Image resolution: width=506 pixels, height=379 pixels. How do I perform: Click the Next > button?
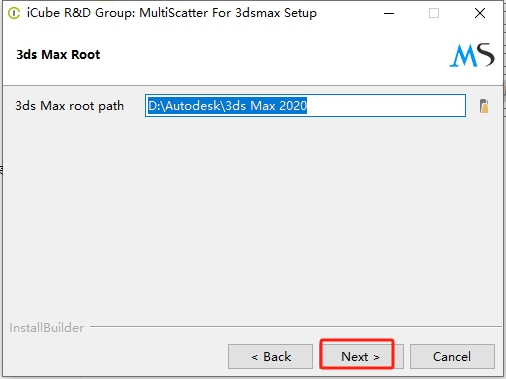(362, 356)
